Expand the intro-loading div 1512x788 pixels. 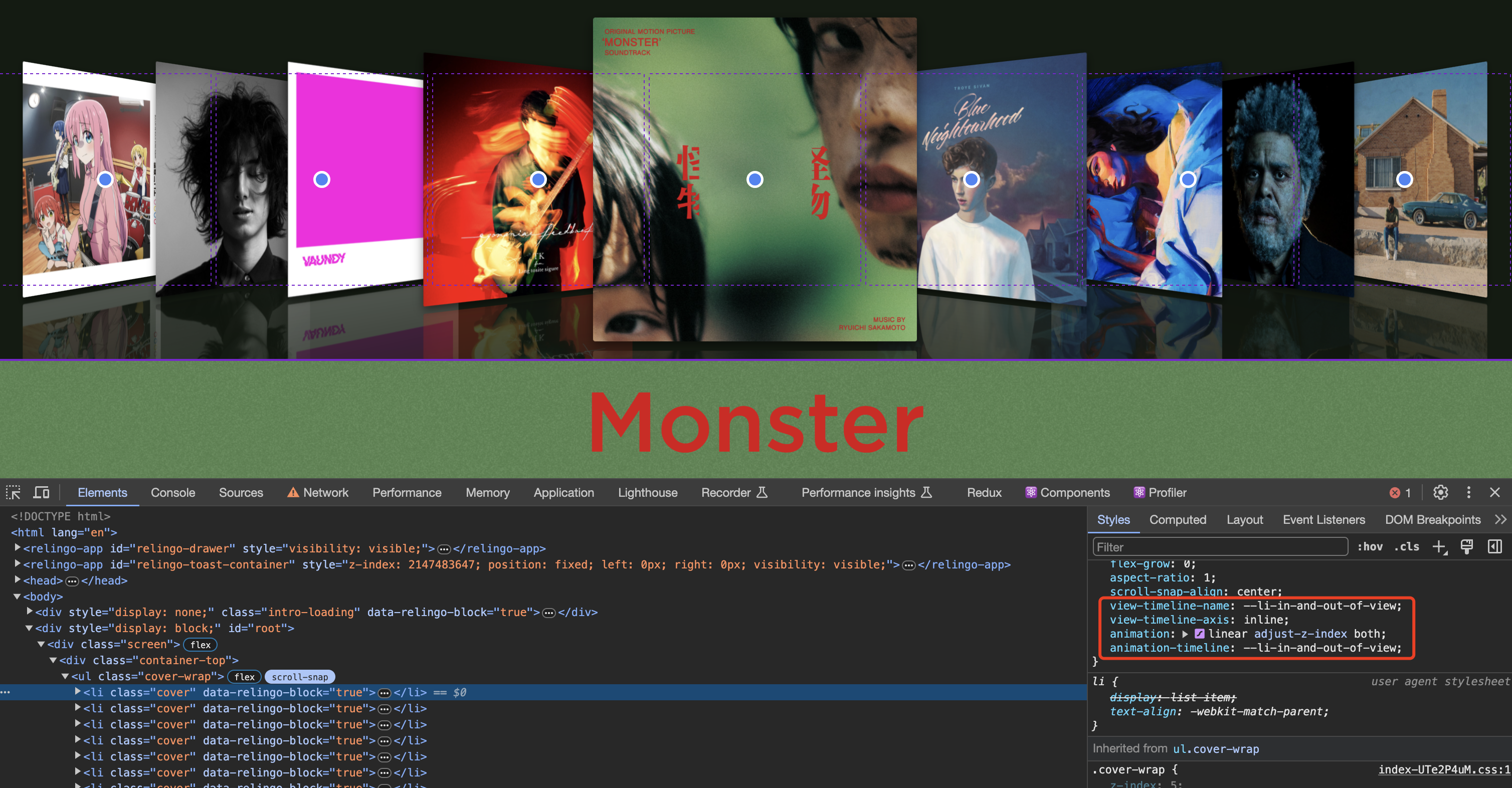30,611
